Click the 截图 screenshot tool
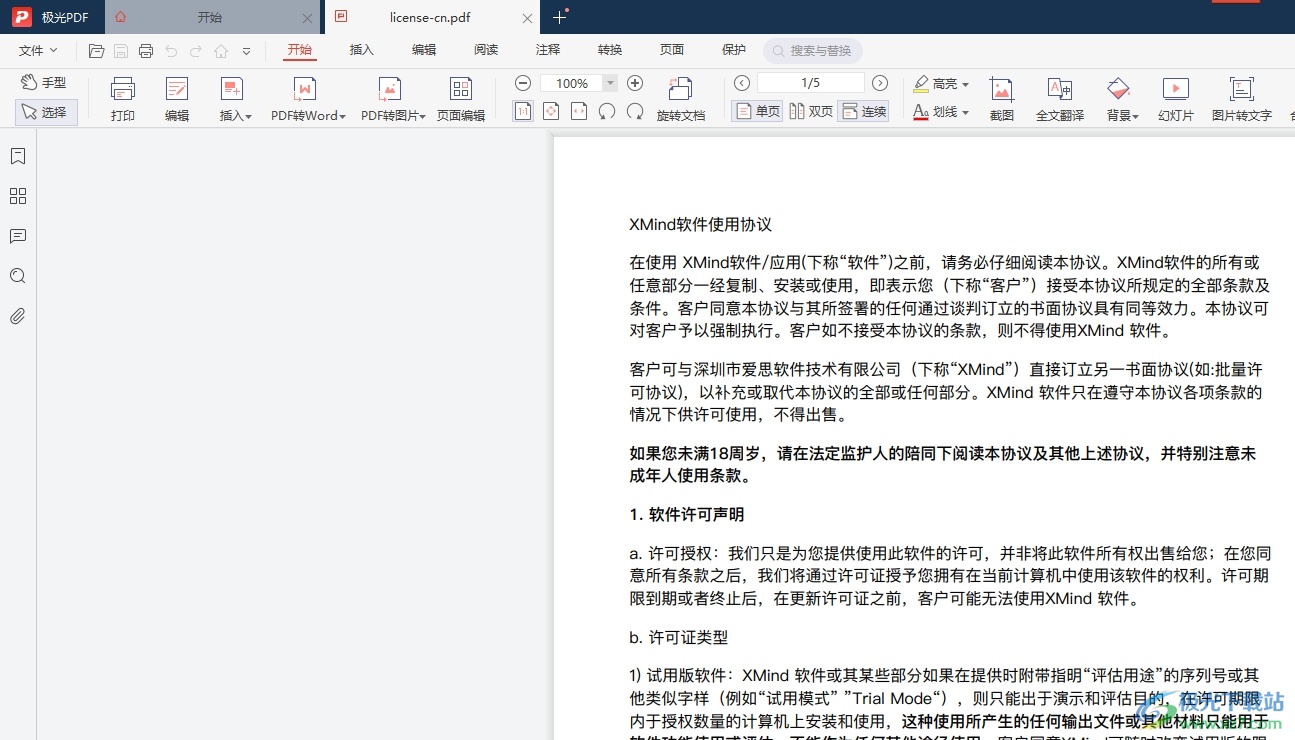 pos(1002,99)
